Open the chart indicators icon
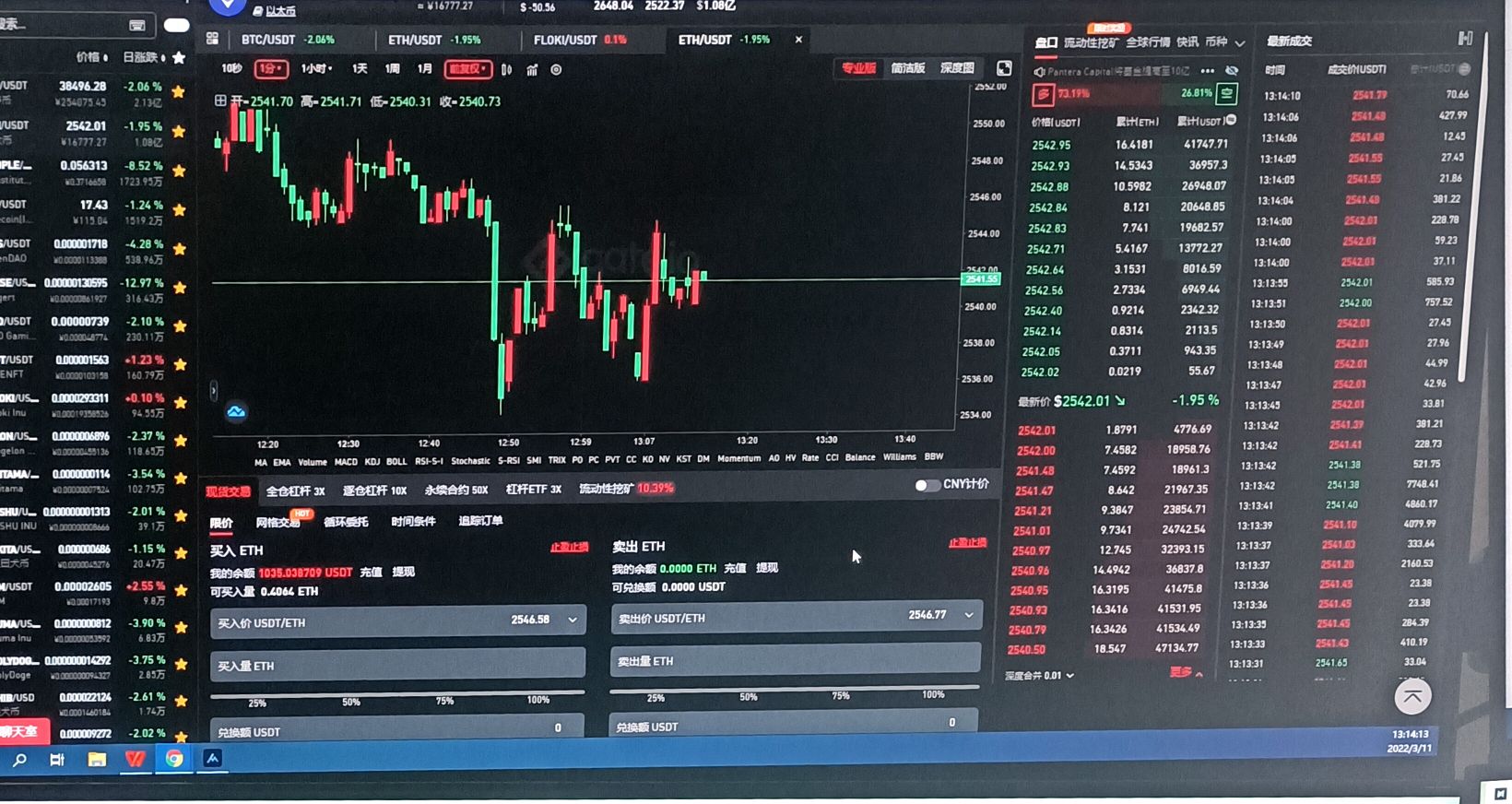 [x=532, y=69]
